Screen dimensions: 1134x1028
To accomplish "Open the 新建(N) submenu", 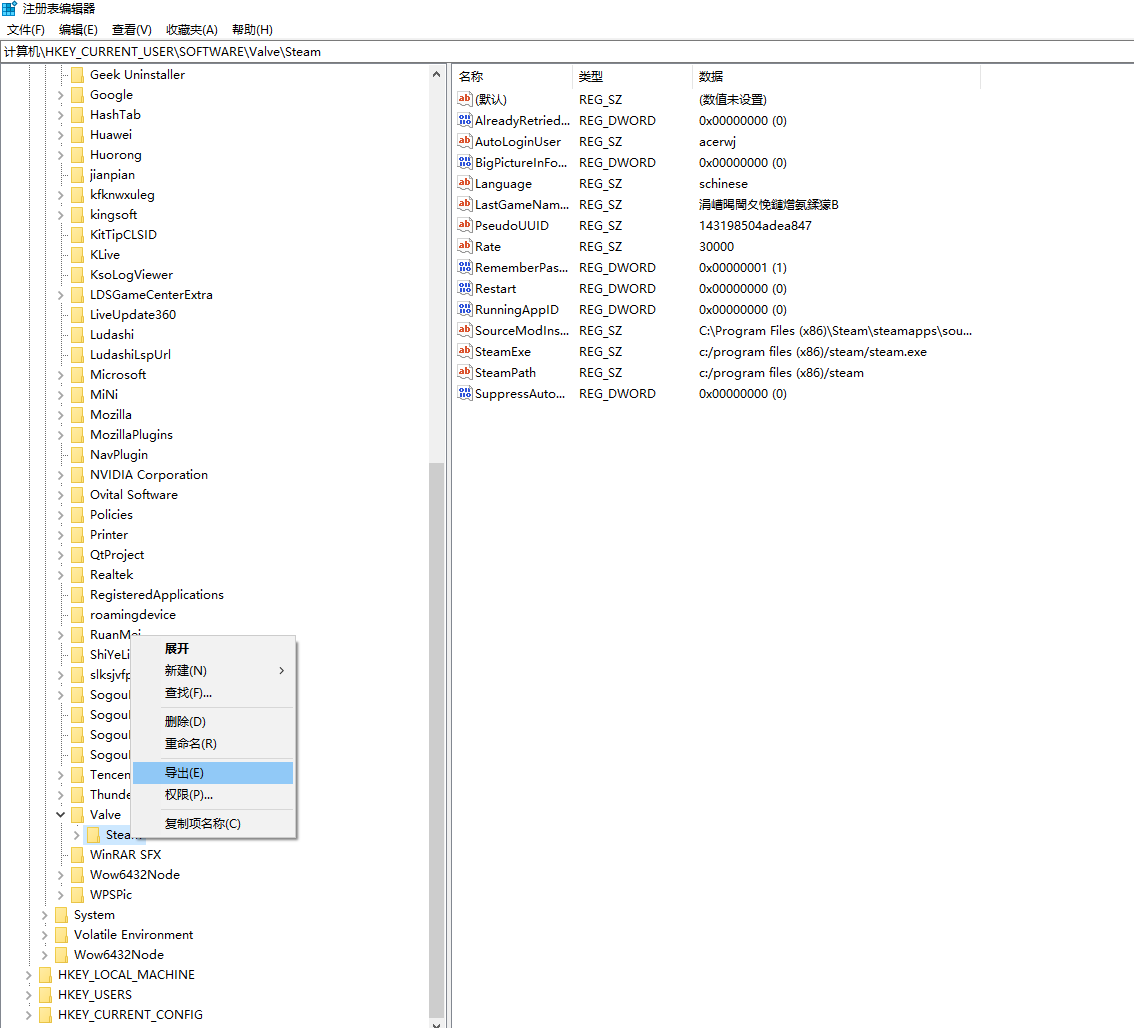I will coord(213,671).
